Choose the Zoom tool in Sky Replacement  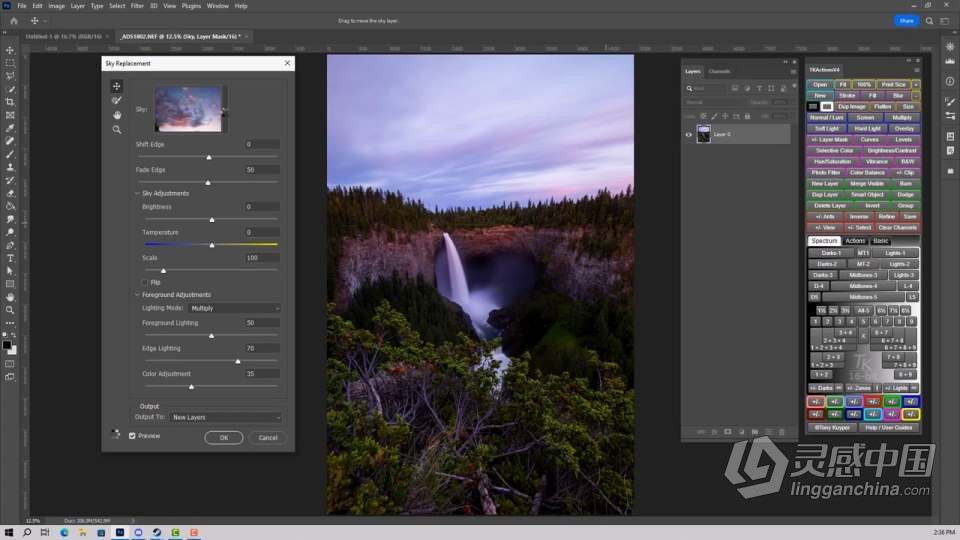pos(117,129)
